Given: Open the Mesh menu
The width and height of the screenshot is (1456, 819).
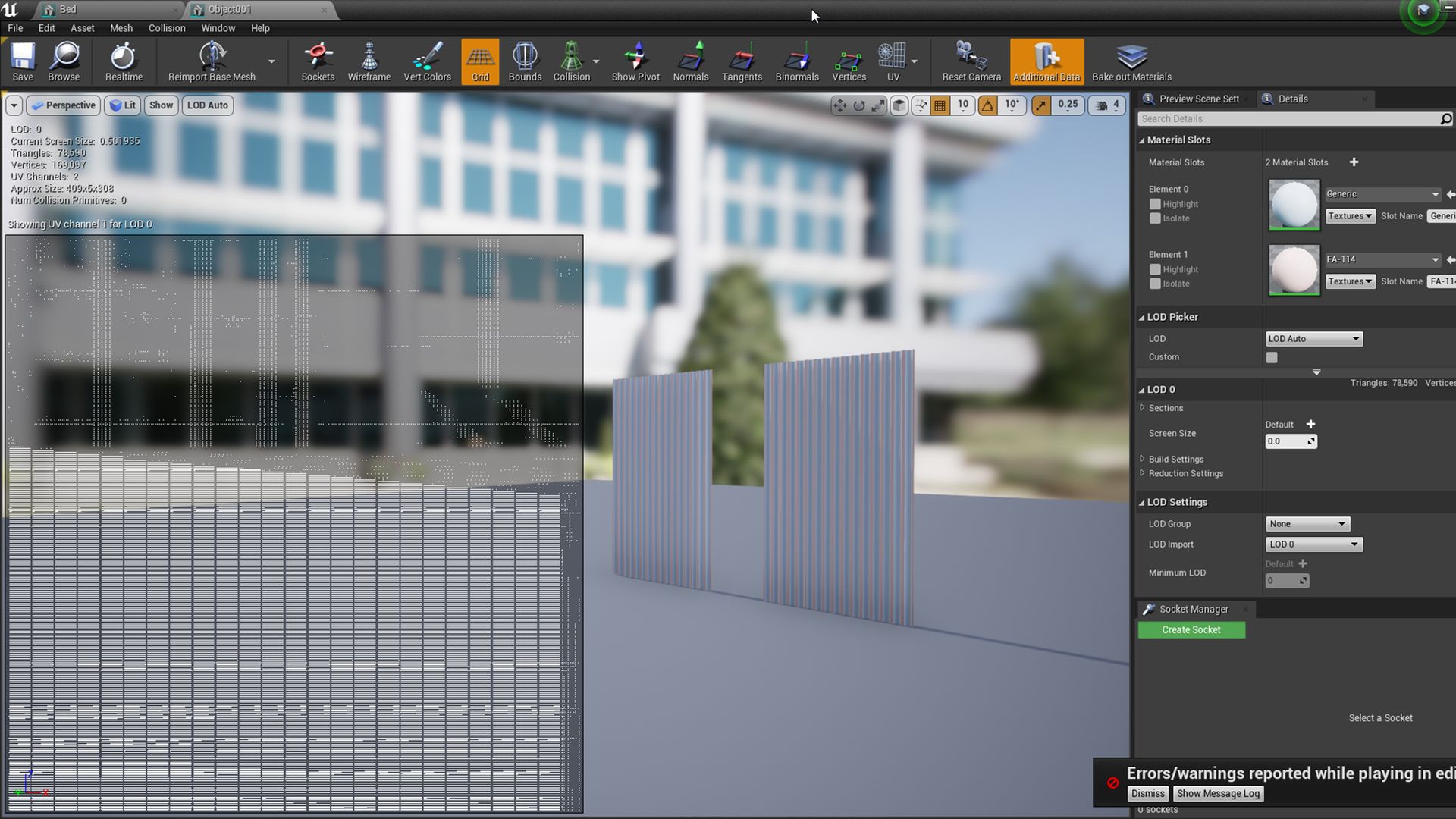Looking at the screenshot, I should click(x=121, y=28).
